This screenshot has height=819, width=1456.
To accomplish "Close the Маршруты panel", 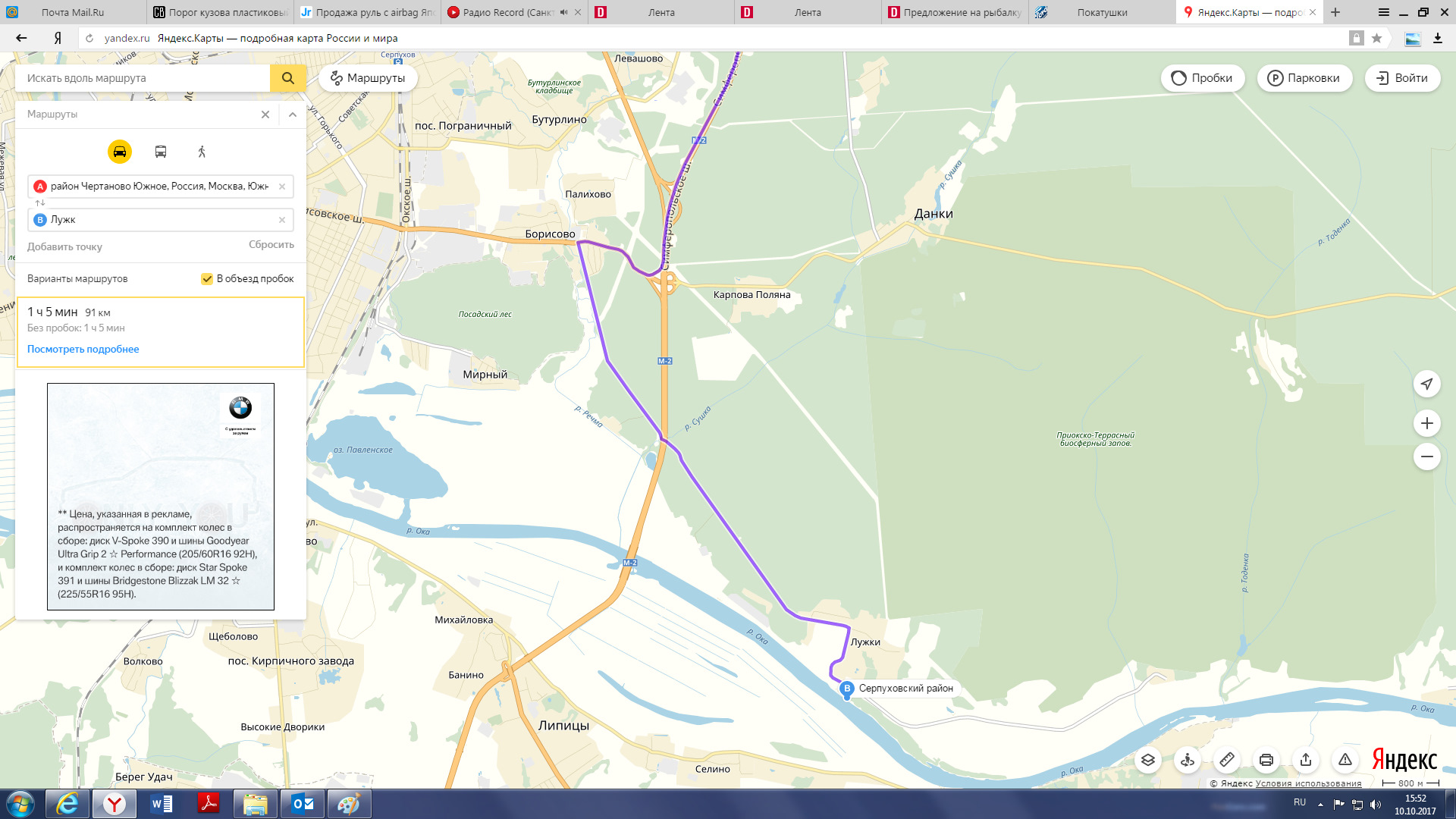I will tap(265, 115).
